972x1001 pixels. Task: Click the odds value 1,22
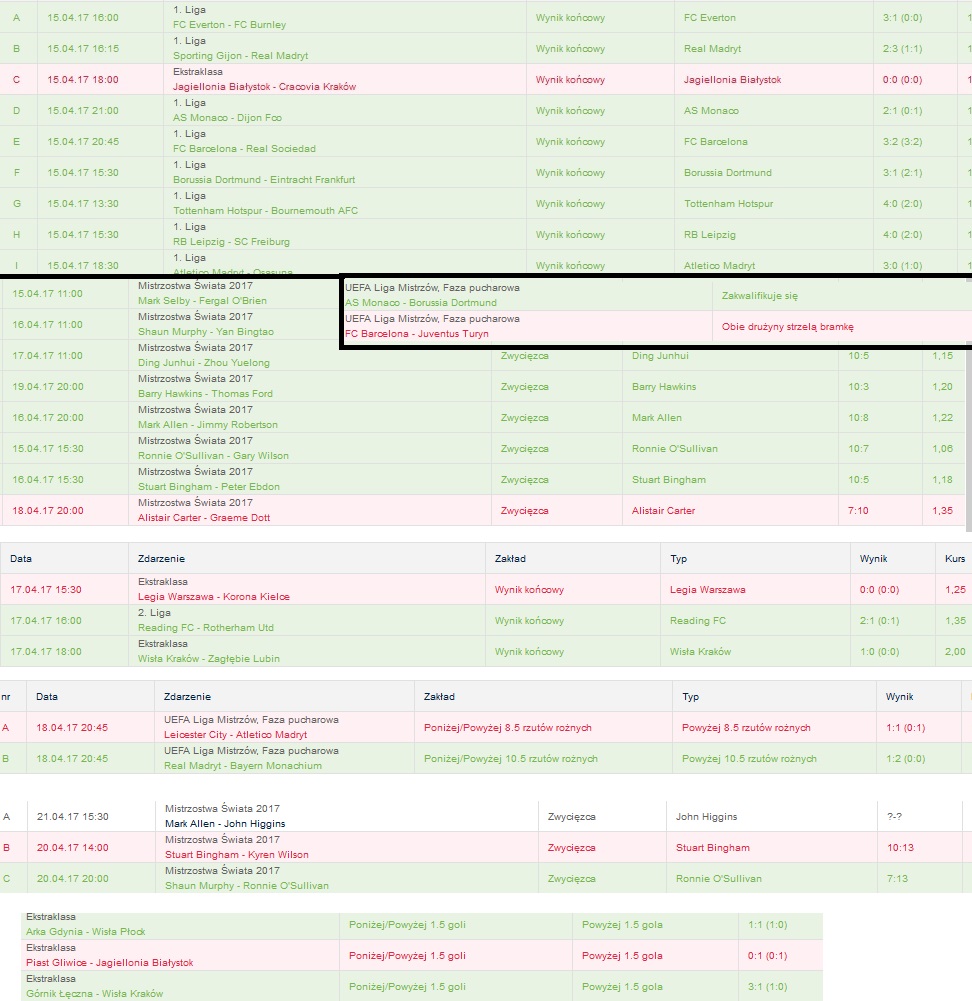[942, 418]
